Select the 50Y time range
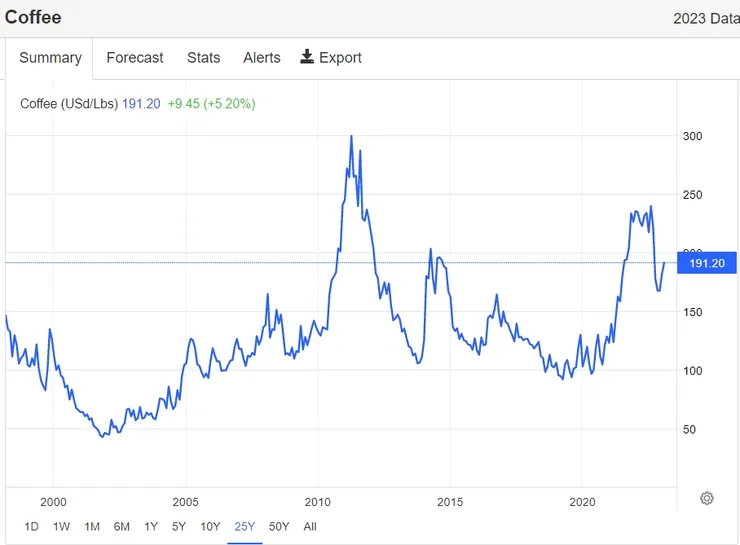Screen dimensions: 740x545 click(279, 526)
